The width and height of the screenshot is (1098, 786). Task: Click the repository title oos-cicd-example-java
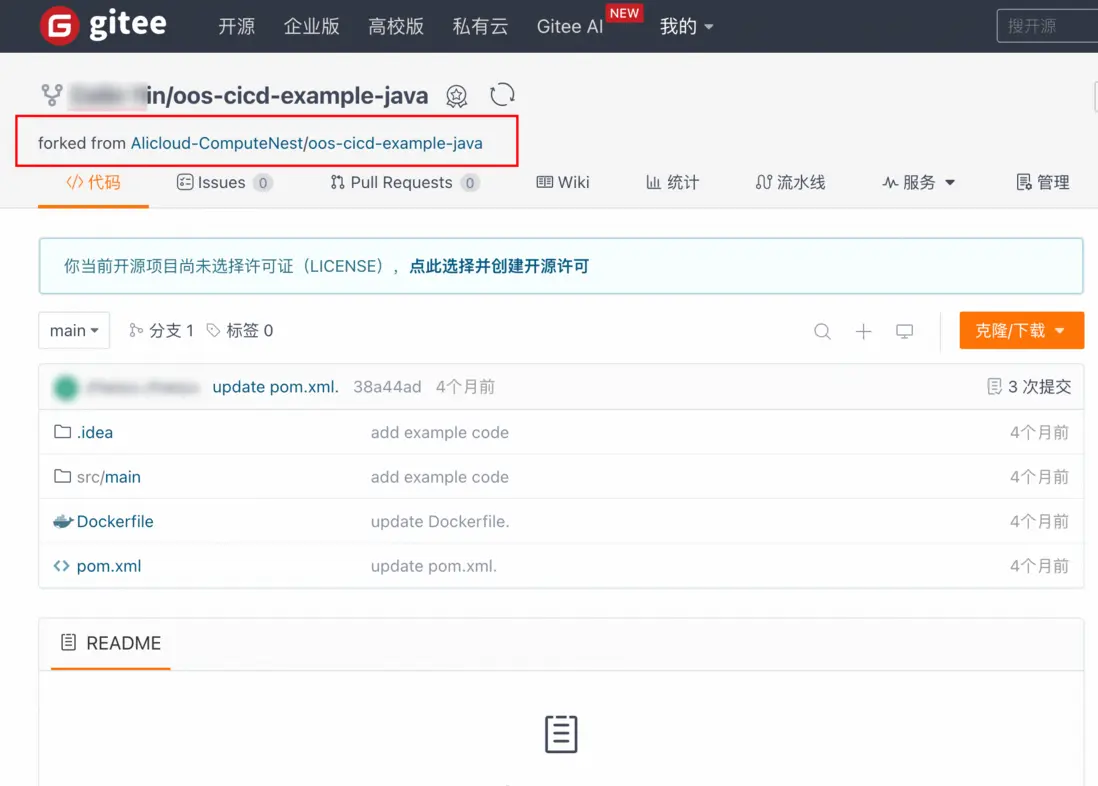click(x=300, y=95)
